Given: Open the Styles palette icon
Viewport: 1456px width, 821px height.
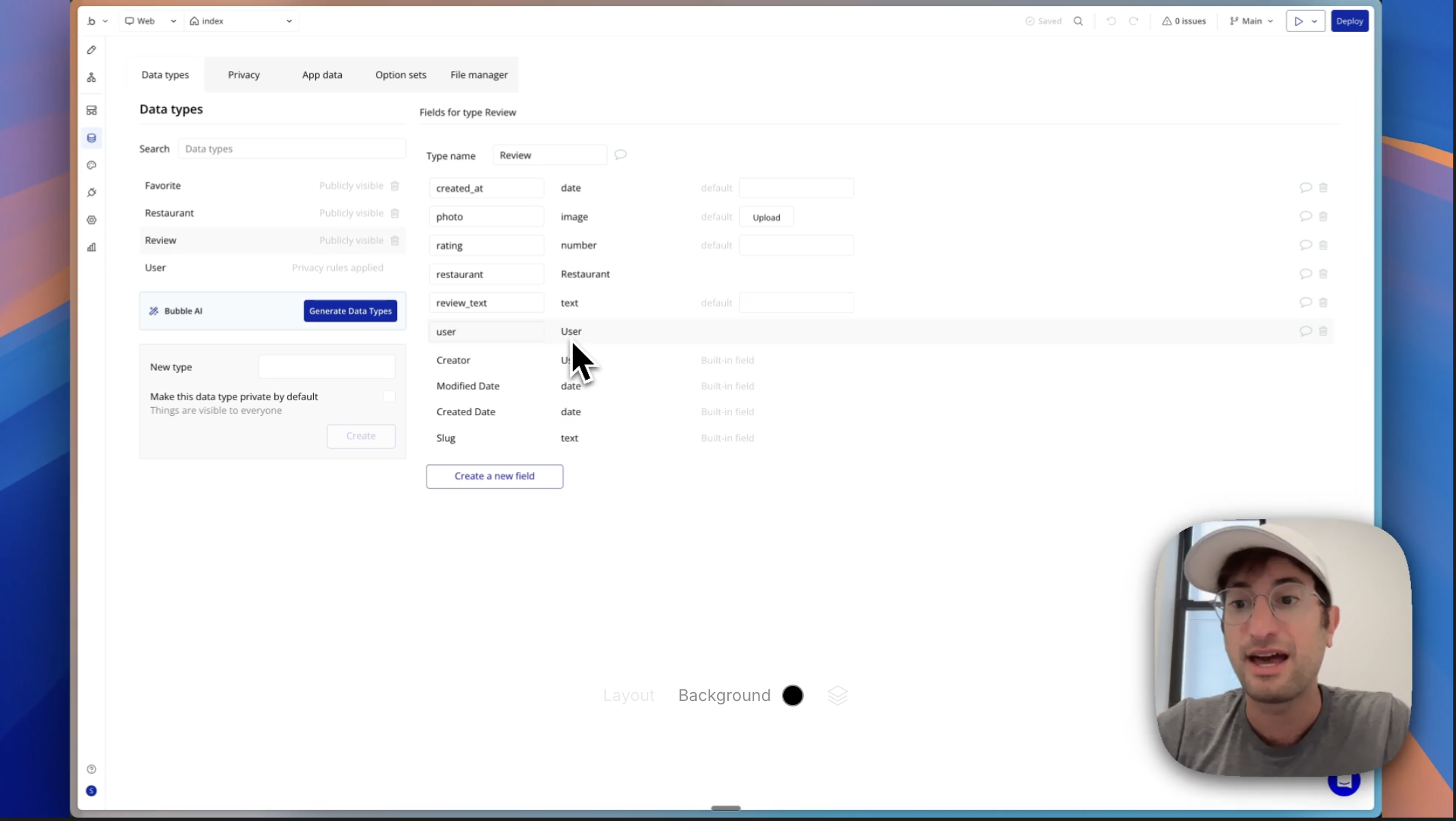Looking at the screenshot, I should (x=91, y=165).
